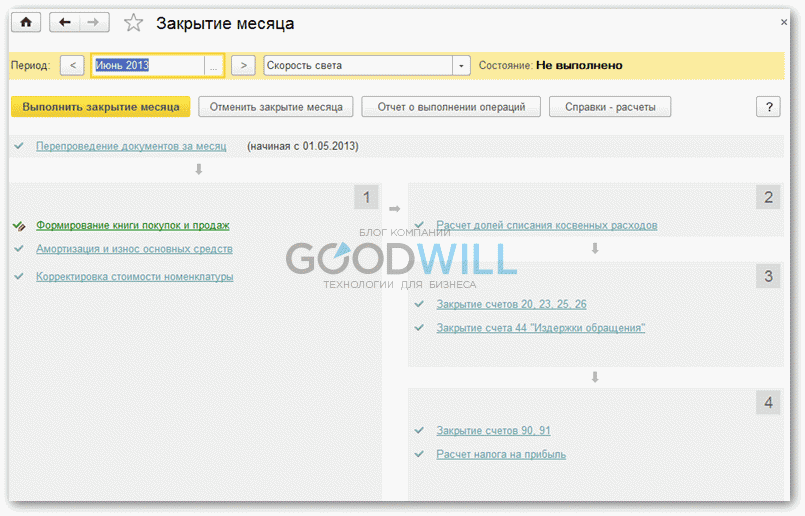This screenshot has width=805, height=516.
Task: Click the period field Июнь 2013
Action: [148, 66]
